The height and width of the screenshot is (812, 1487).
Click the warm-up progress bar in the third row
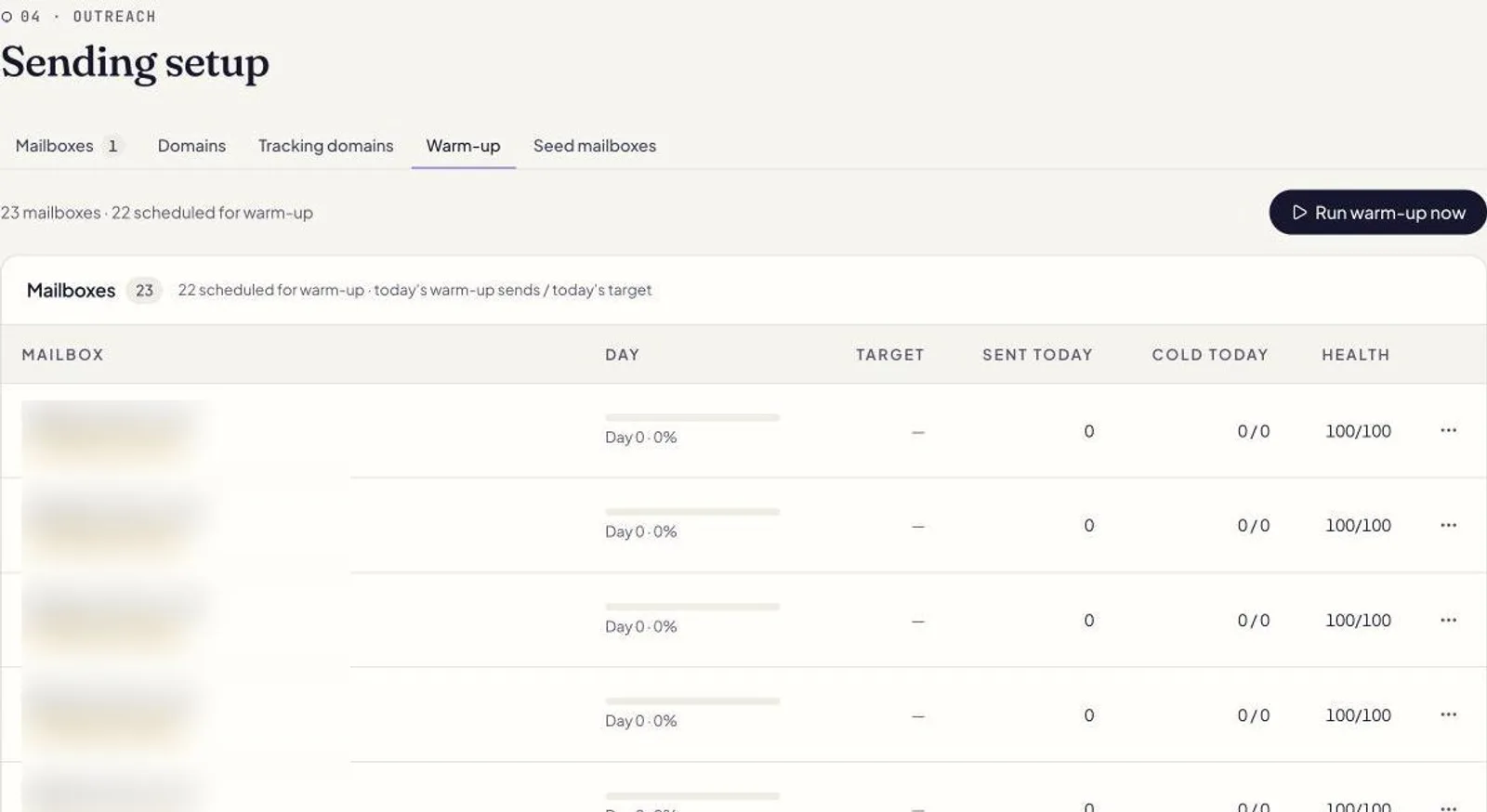tap(692, 607)
